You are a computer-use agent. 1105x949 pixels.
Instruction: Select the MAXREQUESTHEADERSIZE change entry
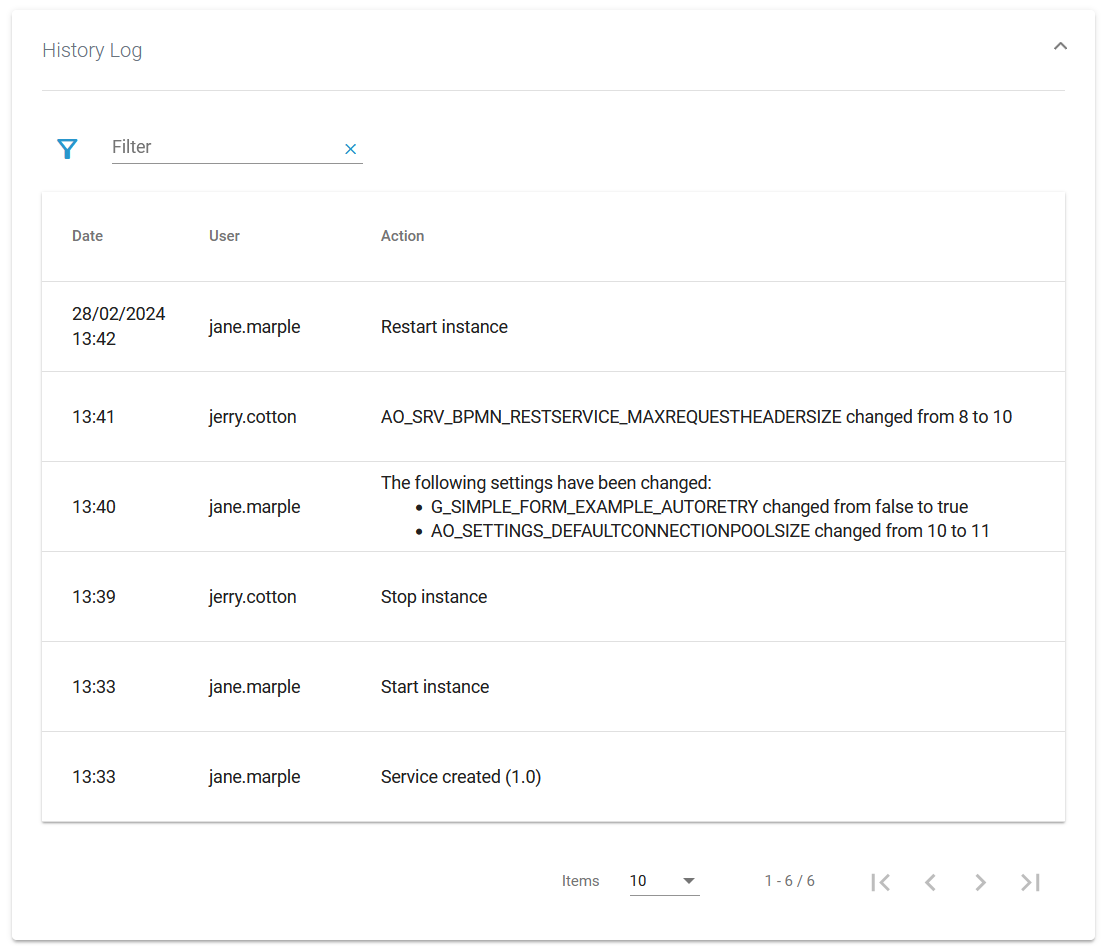click(x=696, y=417)
